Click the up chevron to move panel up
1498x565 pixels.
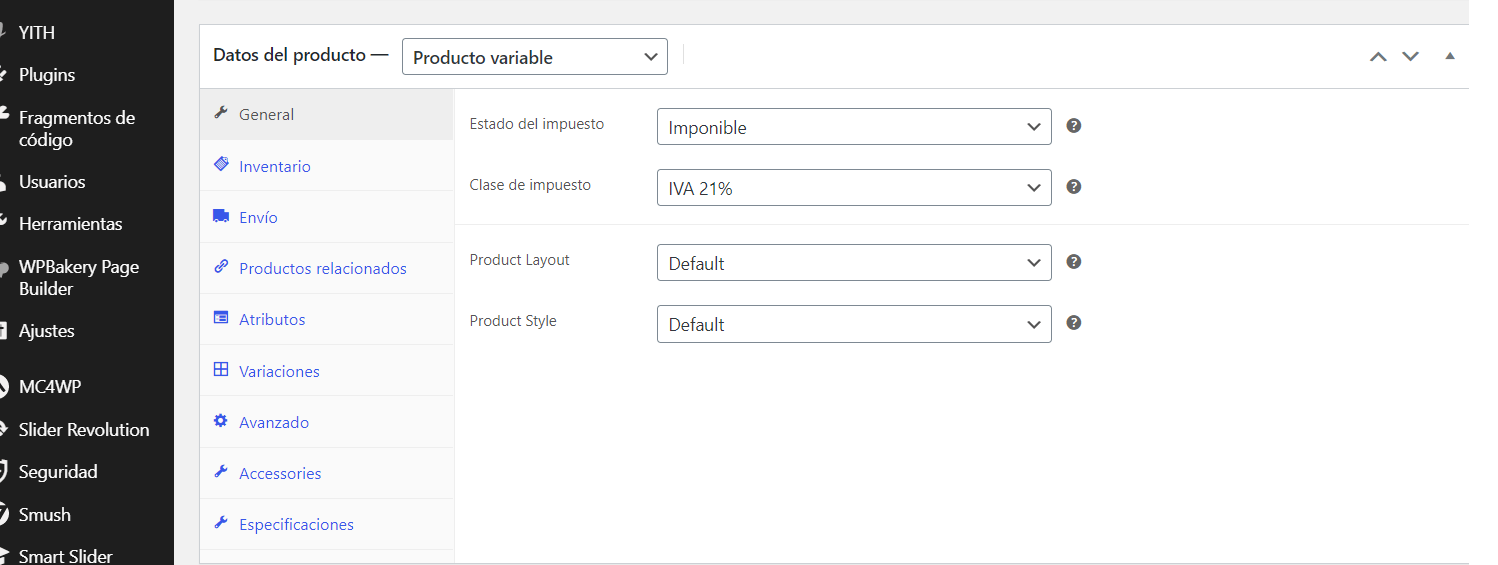[x=1378, y=57]
